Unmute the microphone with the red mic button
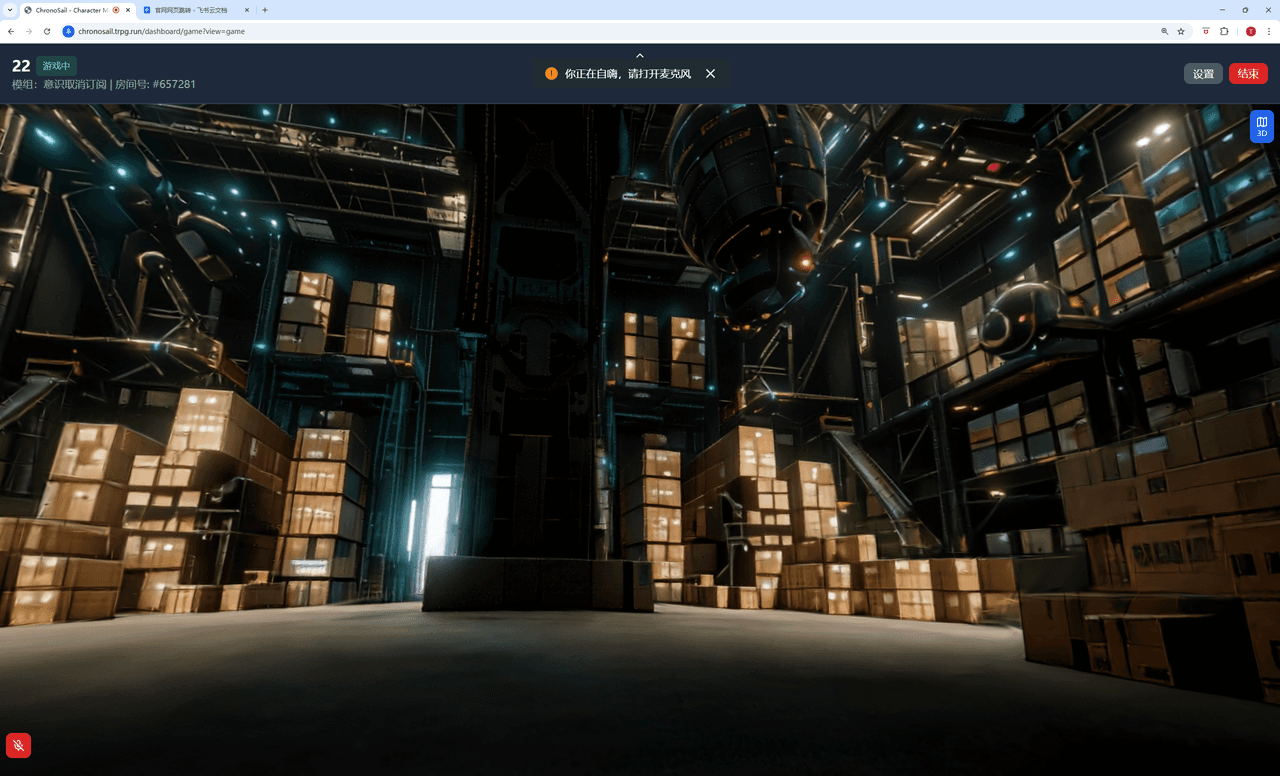Screen dimensions: 1280x776 (x=18, y=745)
